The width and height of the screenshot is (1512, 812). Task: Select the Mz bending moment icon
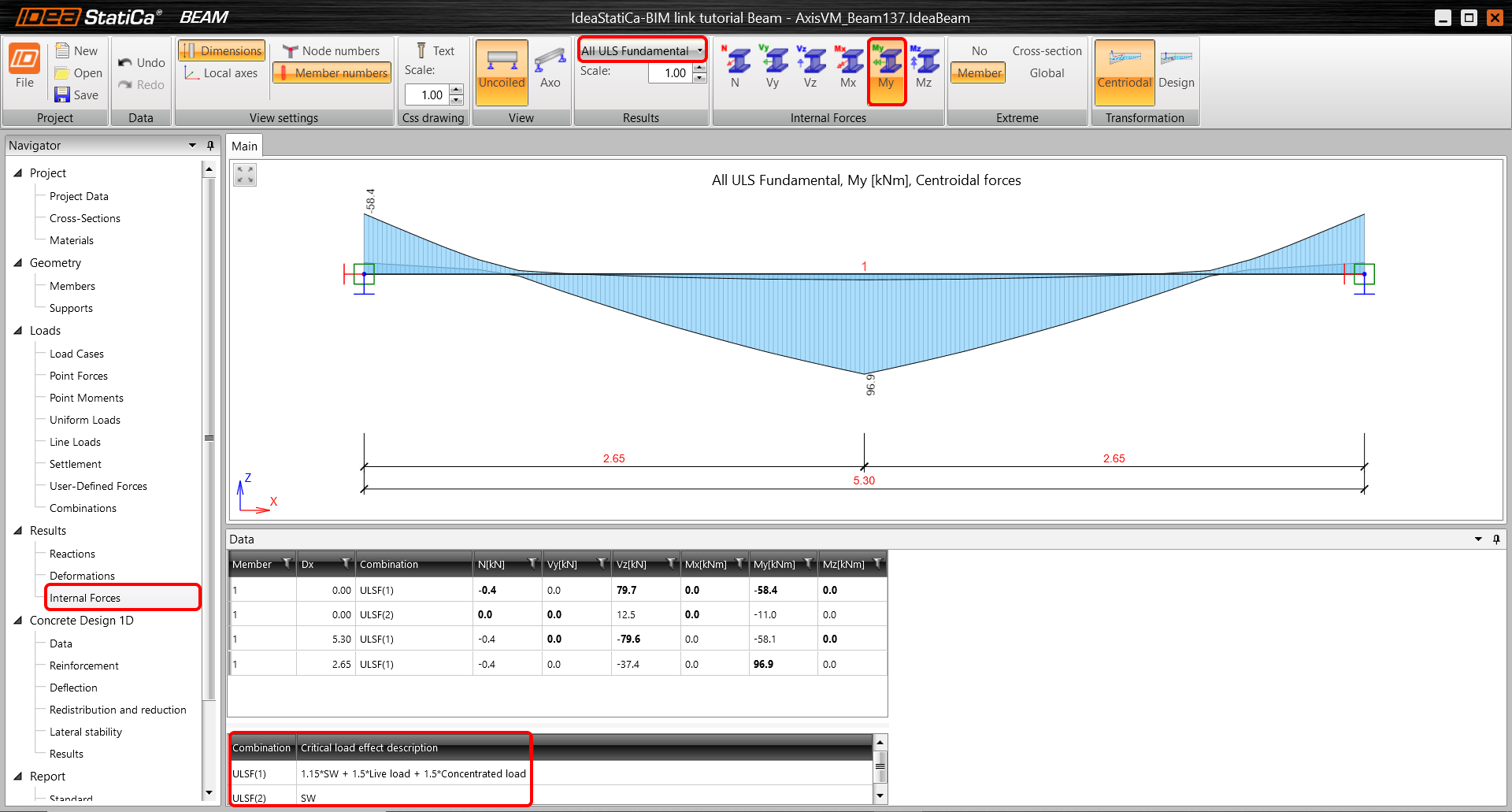tap(924, 66)
